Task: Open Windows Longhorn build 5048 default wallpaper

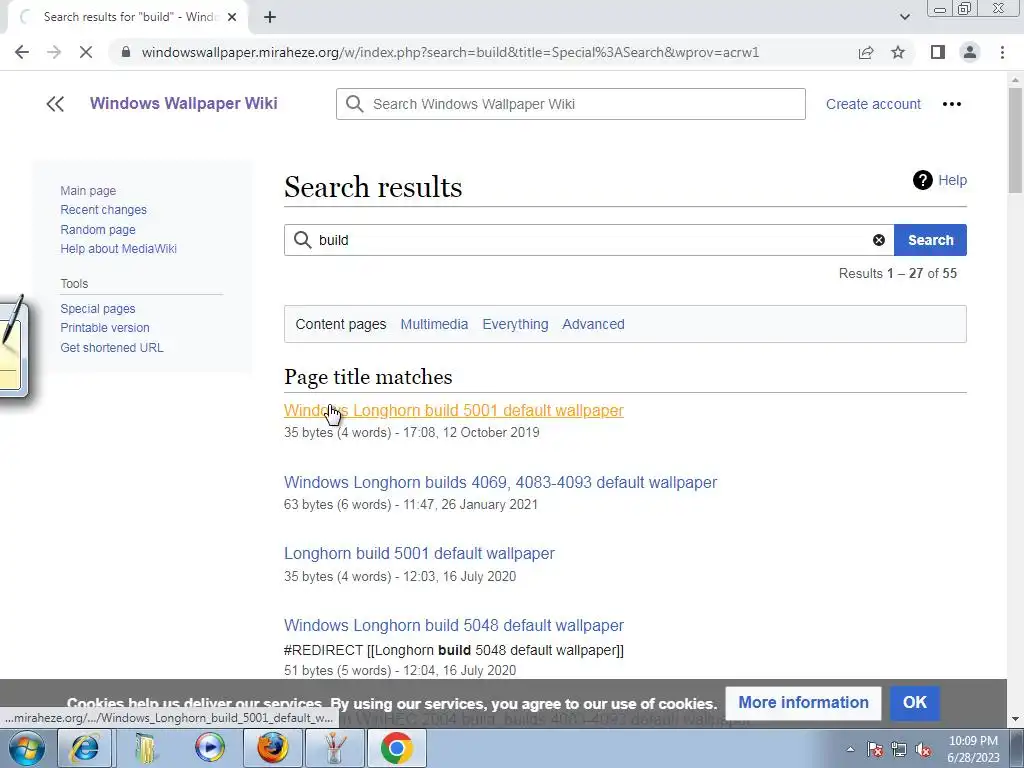Action: click(454, 625)
